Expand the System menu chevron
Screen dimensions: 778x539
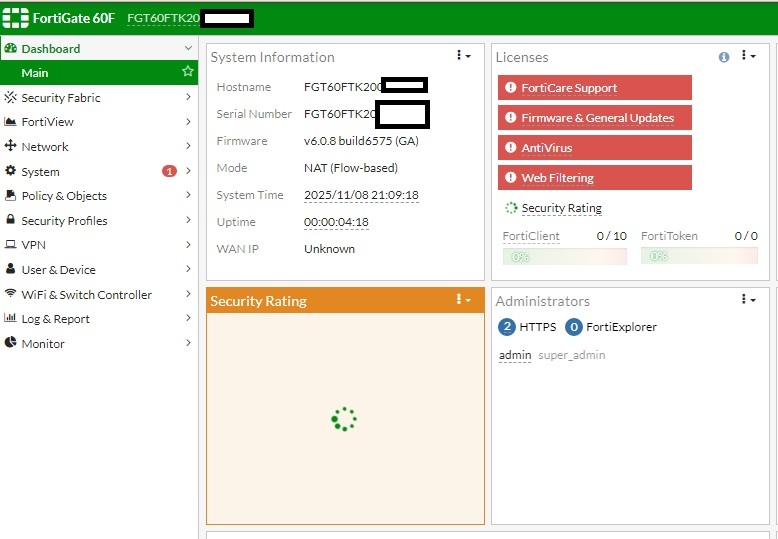pos(188,171)
